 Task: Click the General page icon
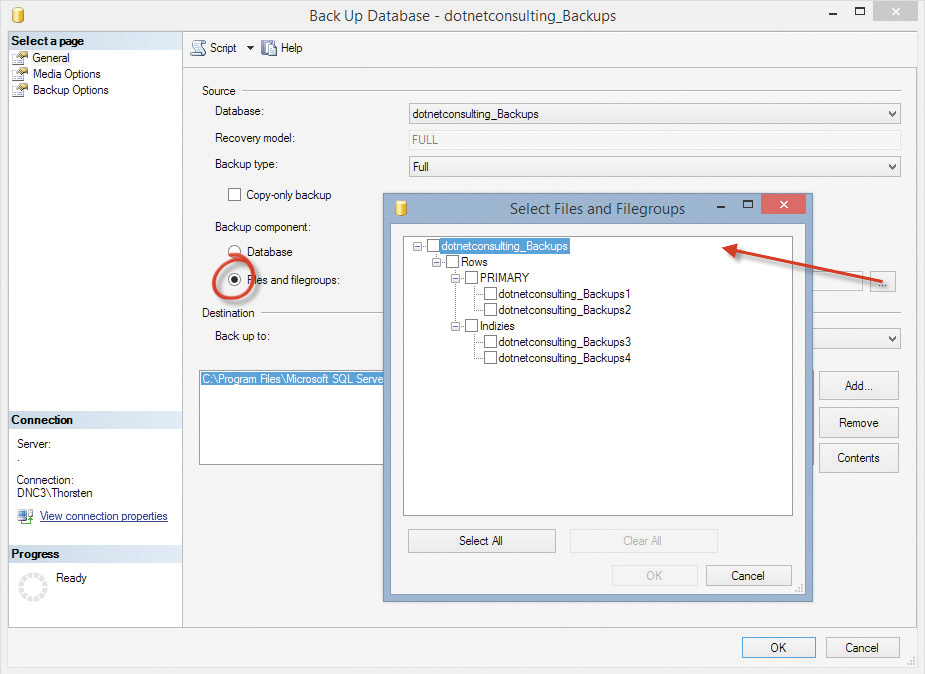[20, 58]
